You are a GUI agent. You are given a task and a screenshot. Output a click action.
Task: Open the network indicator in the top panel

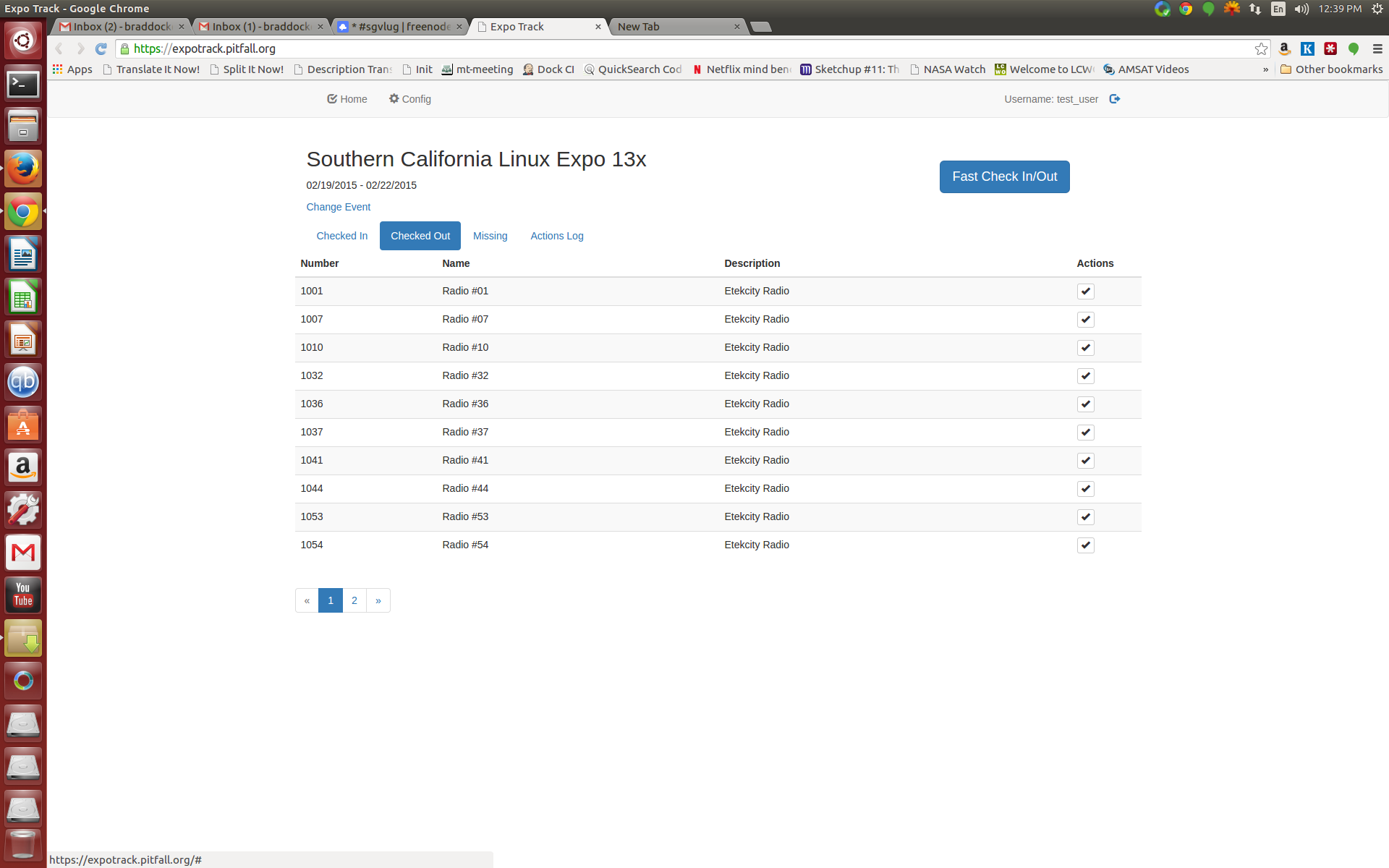tap(1255, 9)
